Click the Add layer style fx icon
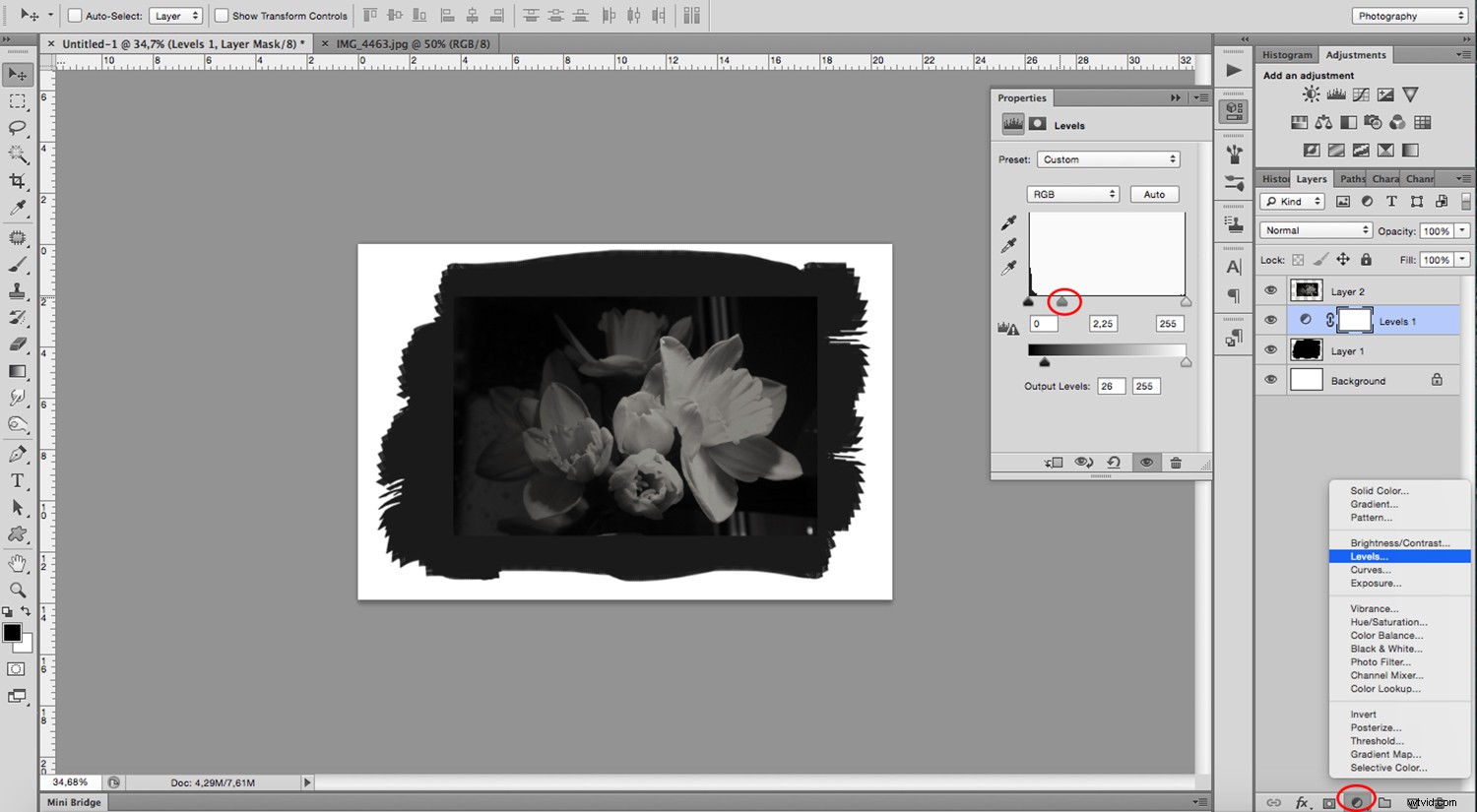The image size is (1477, 812). click(1302, 802)
